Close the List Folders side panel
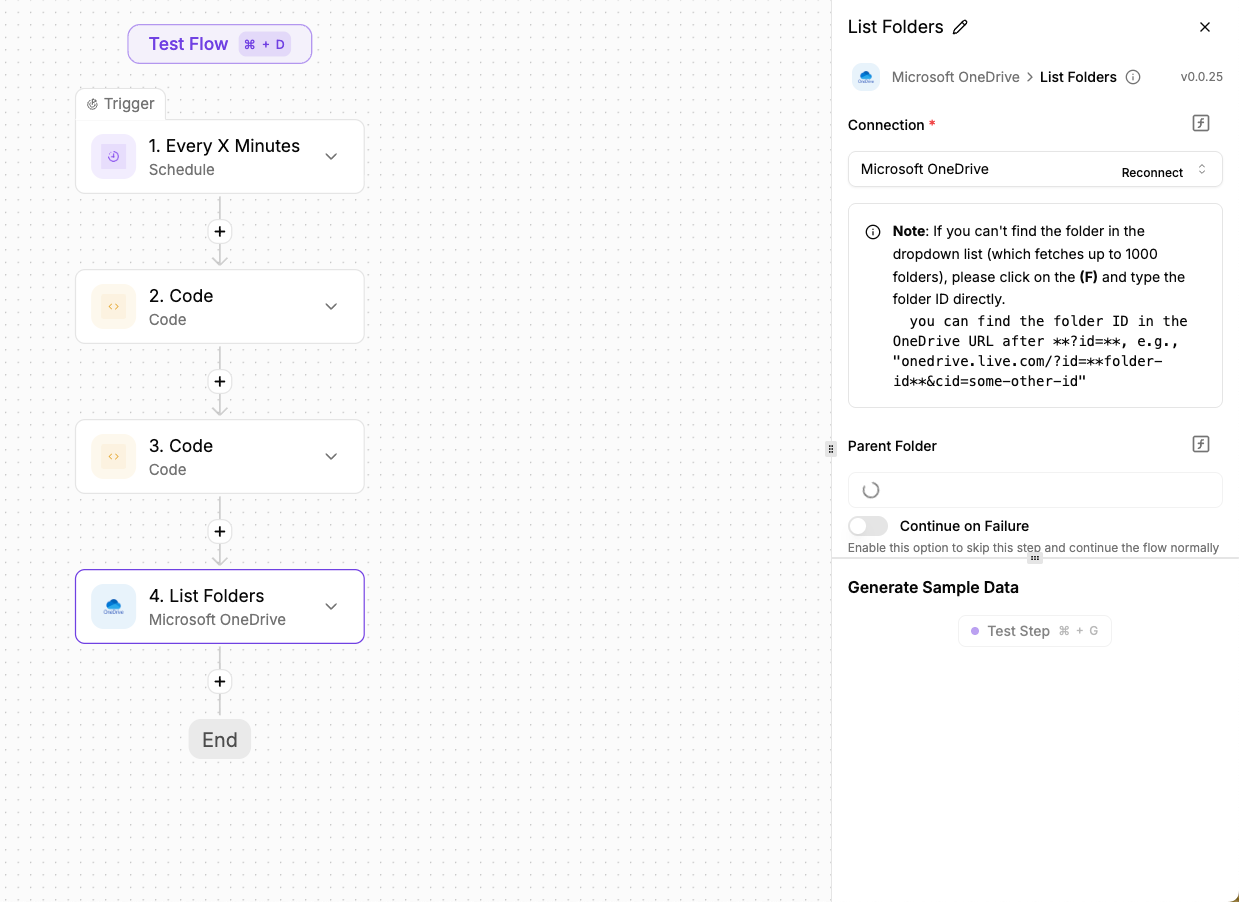1239x902 pixels. tap(1205, 27)
